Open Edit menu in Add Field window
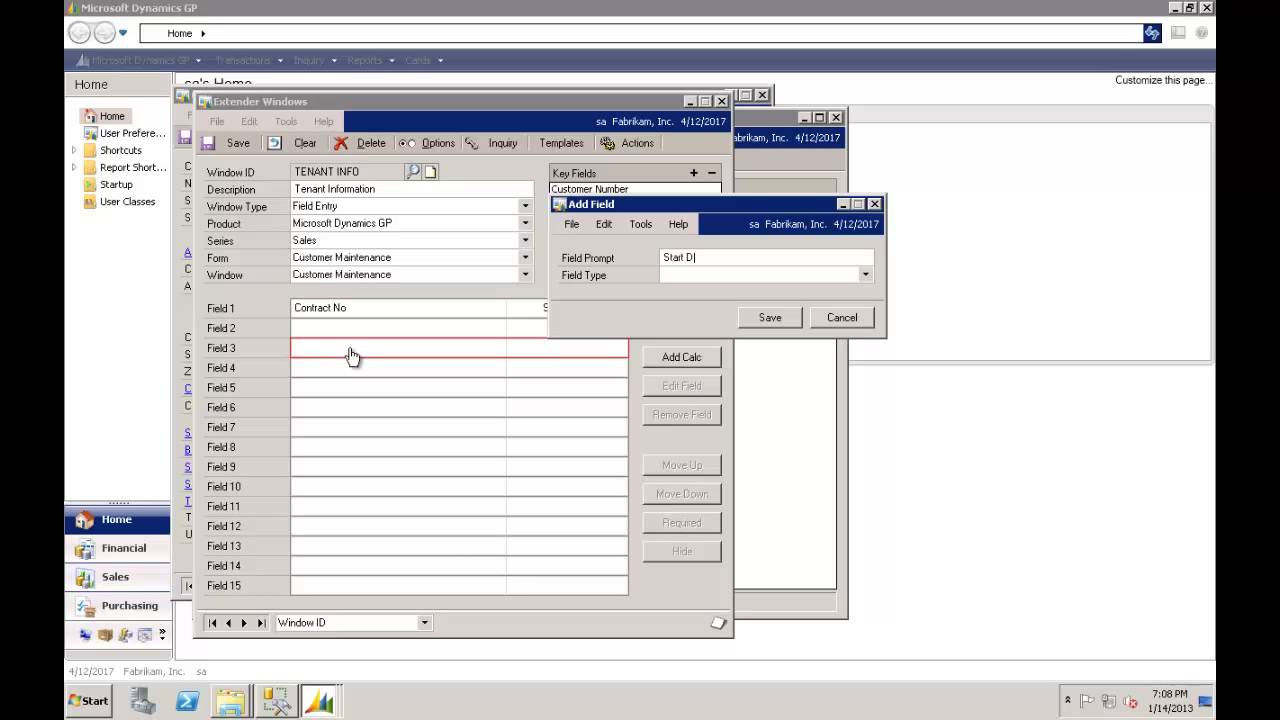This screenshot has width=1280, height=720. 604,224
